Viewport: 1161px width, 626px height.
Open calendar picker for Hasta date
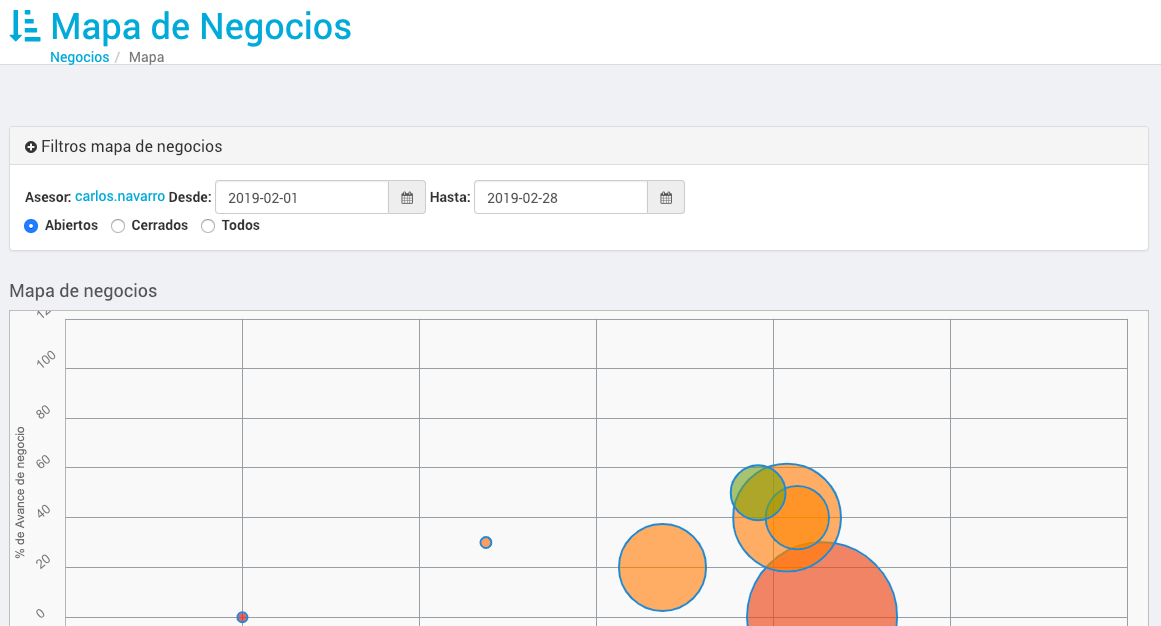(666, 197)
